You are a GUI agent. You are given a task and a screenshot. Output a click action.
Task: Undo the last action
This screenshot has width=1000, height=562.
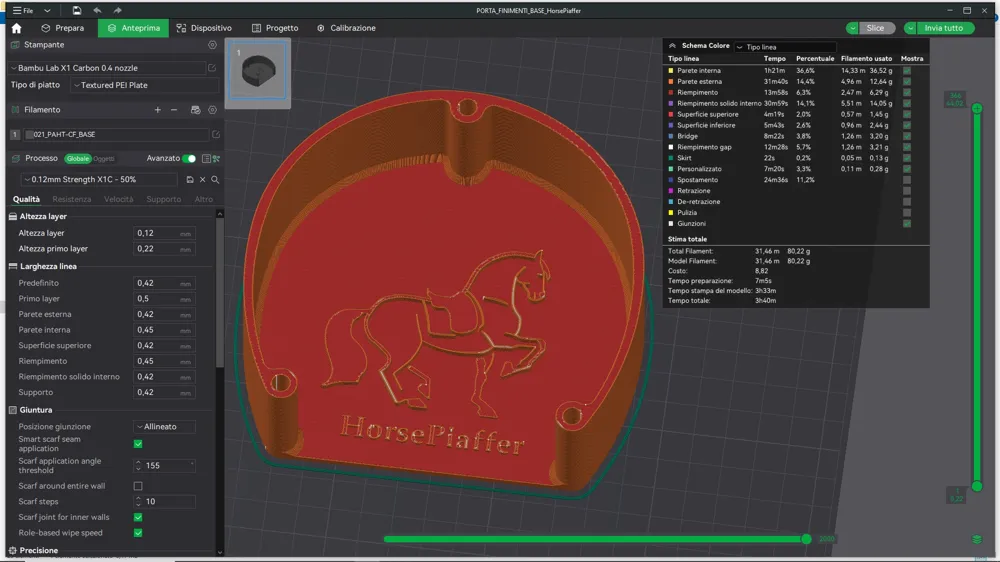point(97,10)
